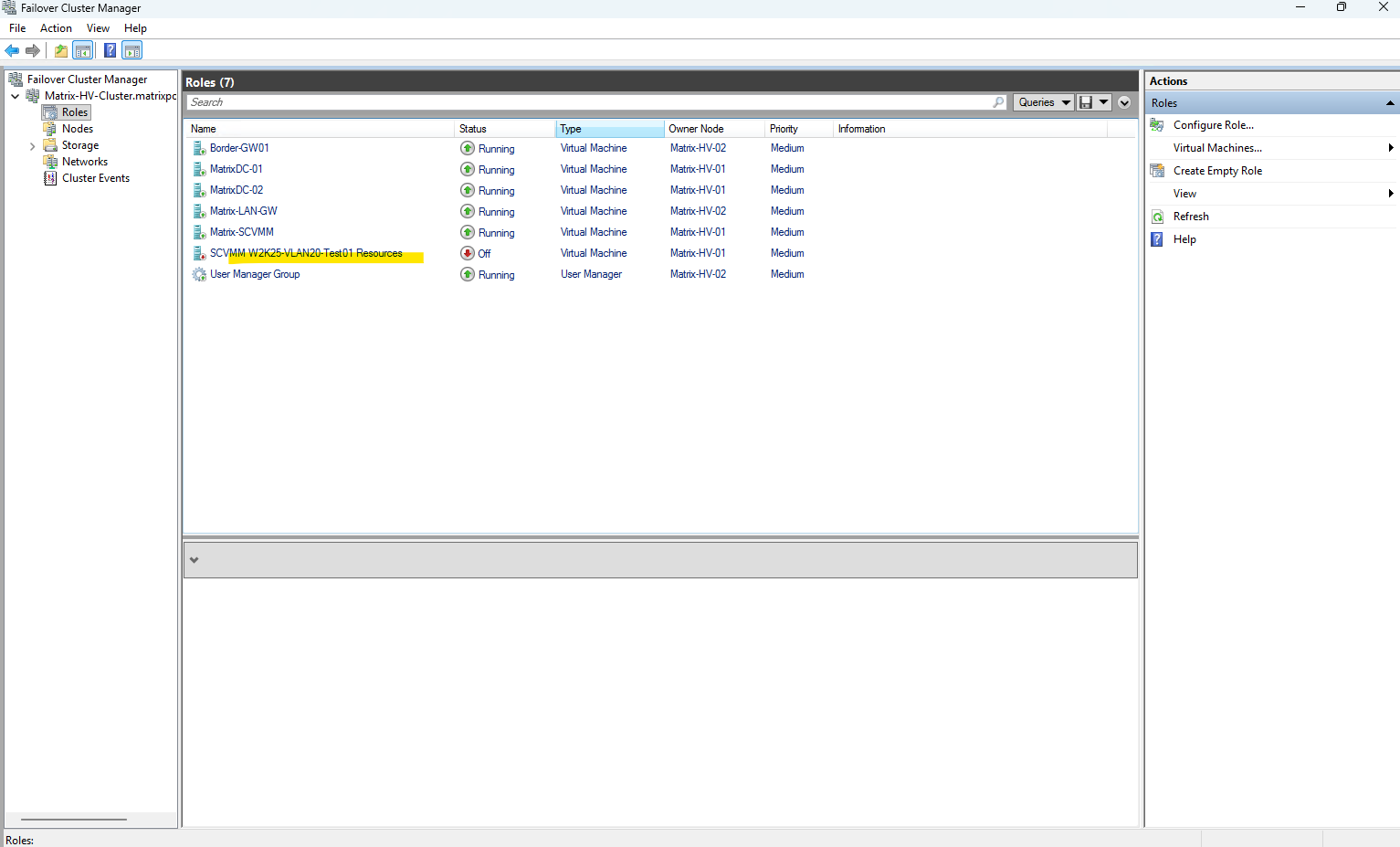Click the Save Query floppy disk icon

[1086, 102]
